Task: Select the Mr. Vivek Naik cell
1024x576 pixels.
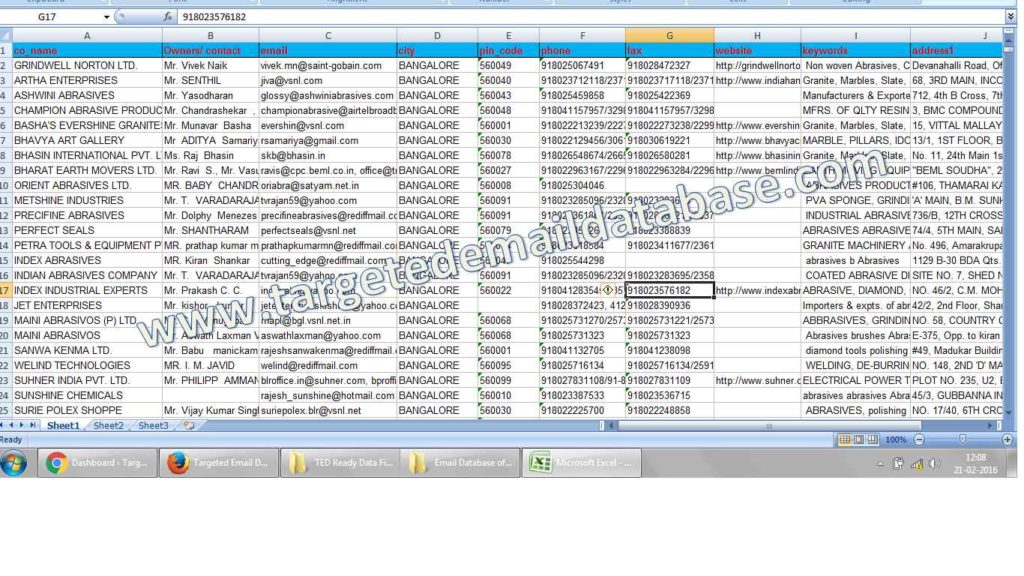Action: point(210,65)
